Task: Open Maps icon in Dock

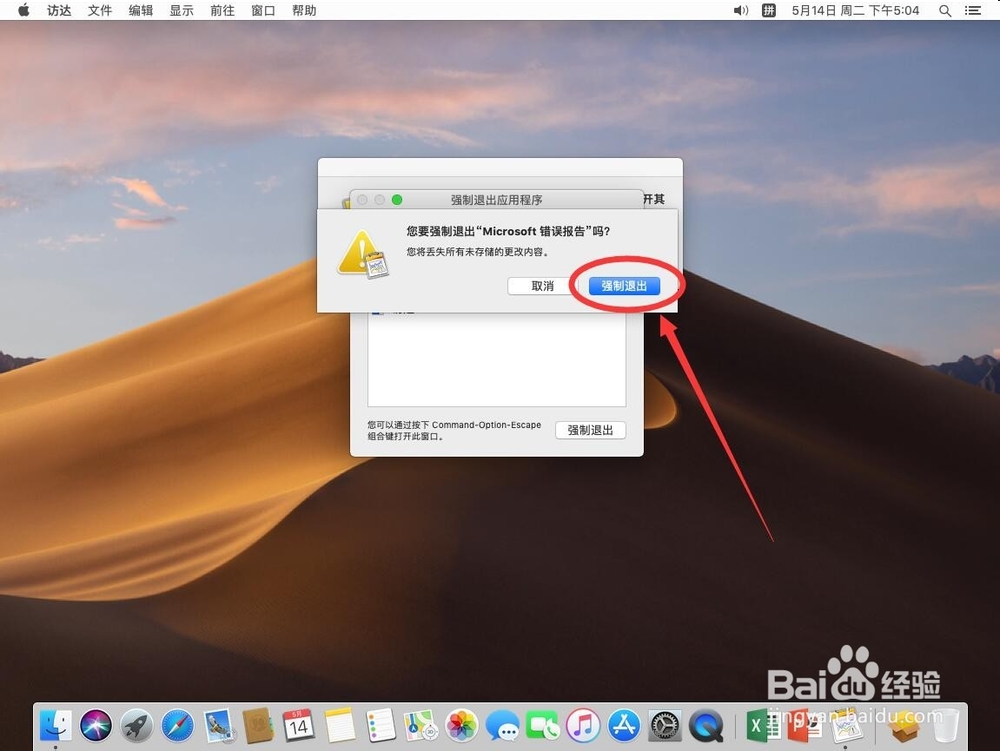Action: click(421, 725)
